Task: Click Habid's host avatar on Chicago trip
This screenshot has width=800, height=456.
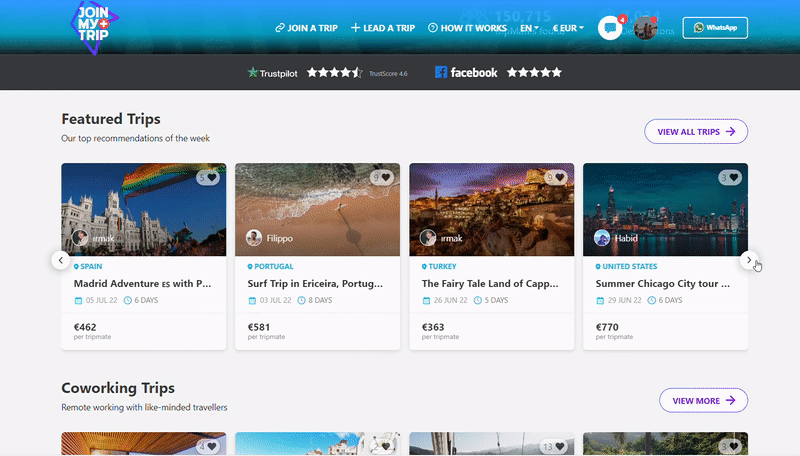Action: pos(602,238)
